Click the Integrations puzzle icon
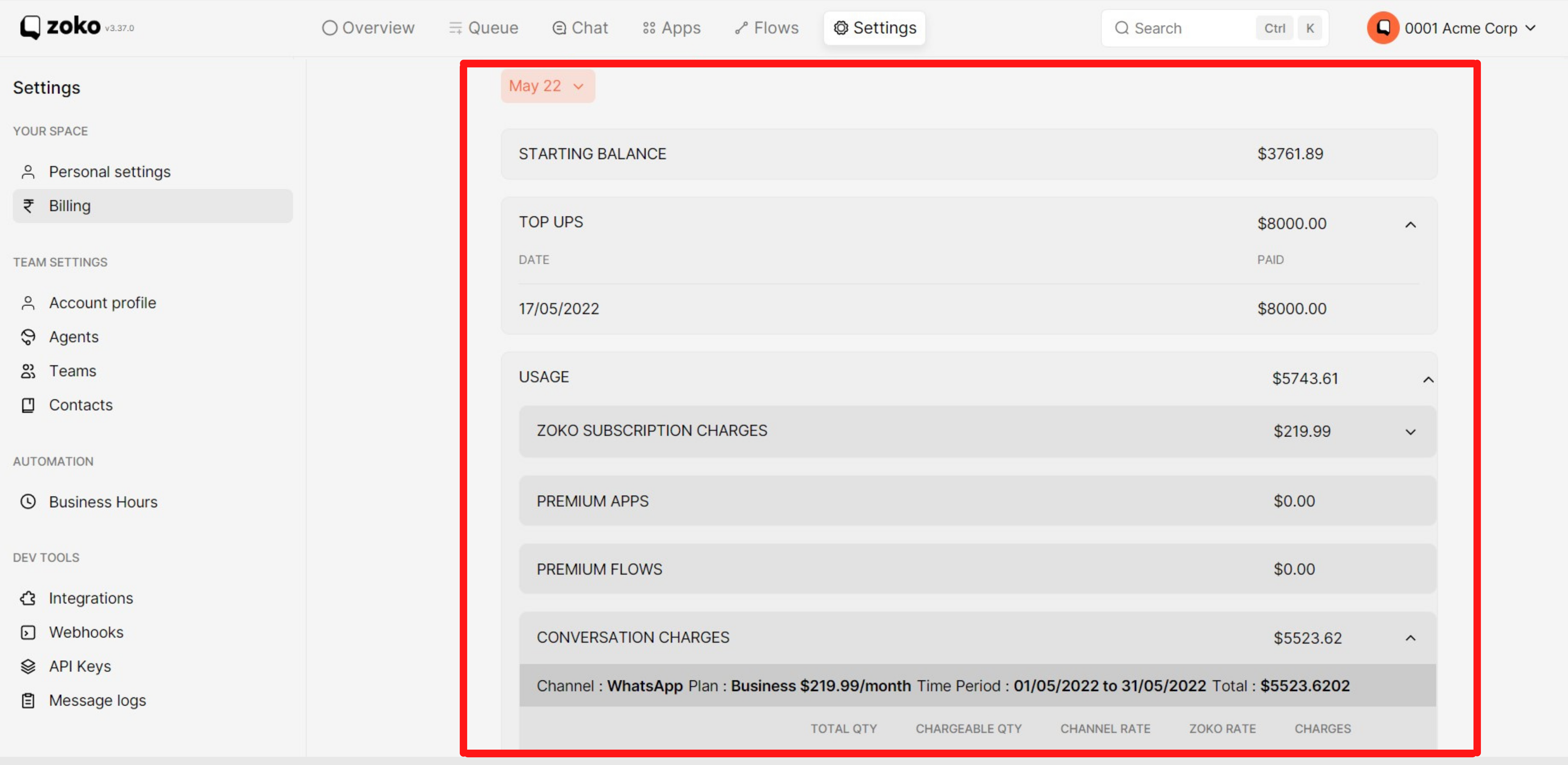 pos(28,598)
